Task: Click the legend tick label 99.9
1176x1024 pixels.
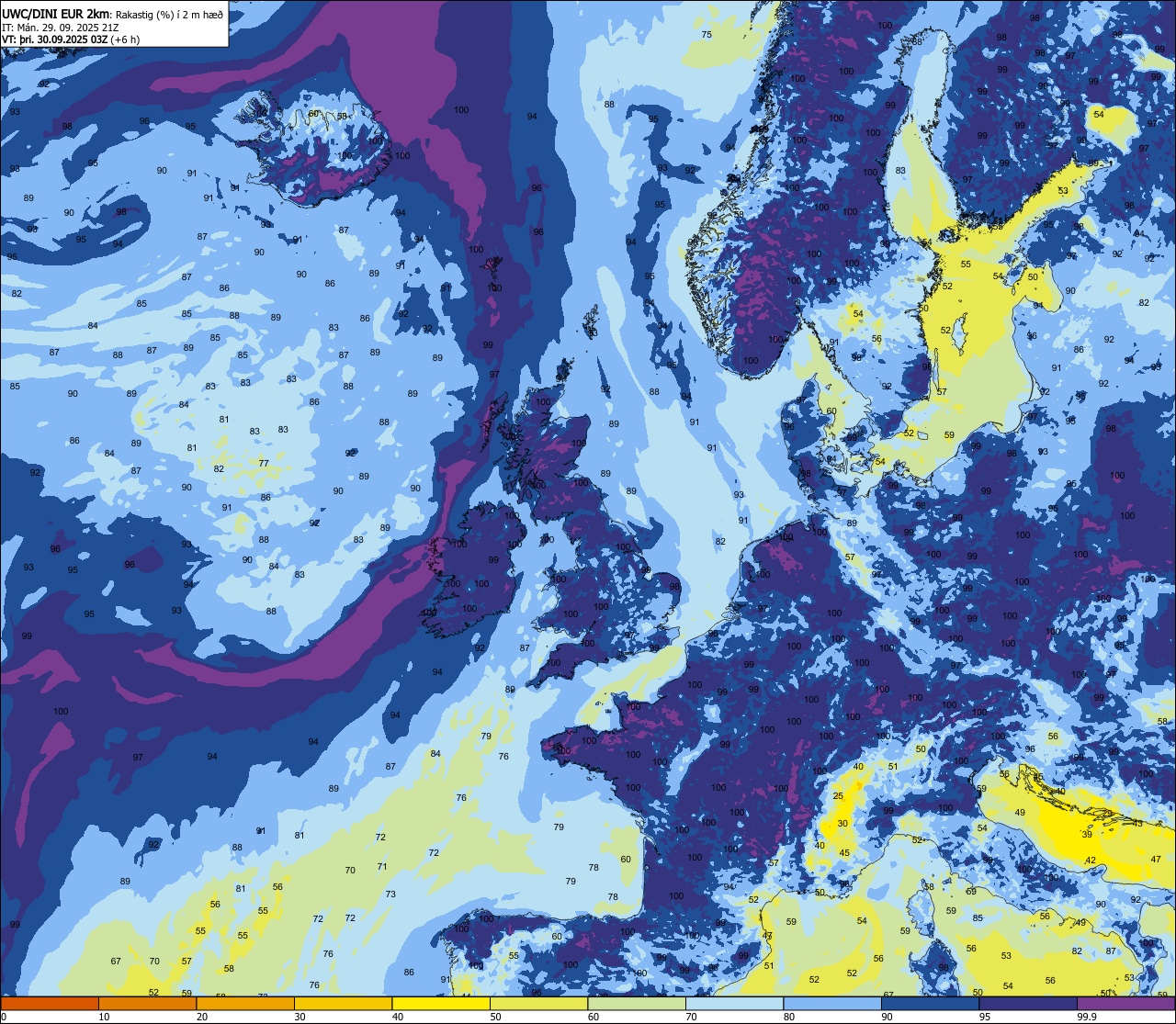Action: [1087, 1017]
